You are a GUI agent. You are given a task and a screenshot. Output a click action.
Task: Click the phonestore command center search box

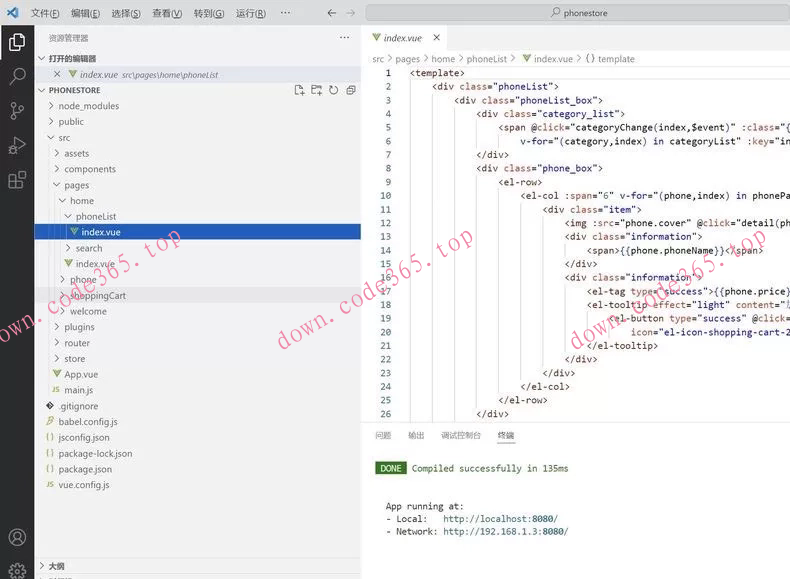(x=578, y=13)
